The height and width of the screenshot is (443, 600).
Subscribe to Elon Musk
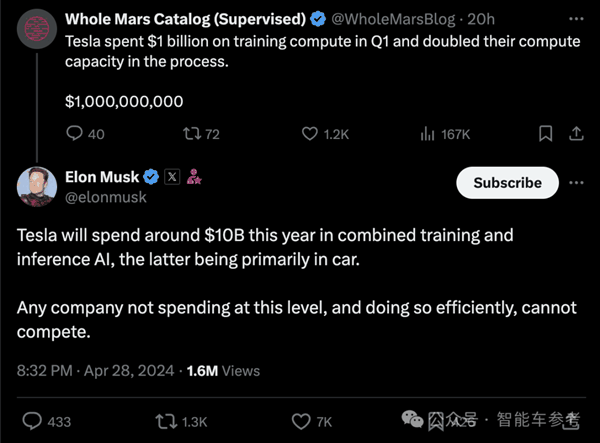point(506,183)
